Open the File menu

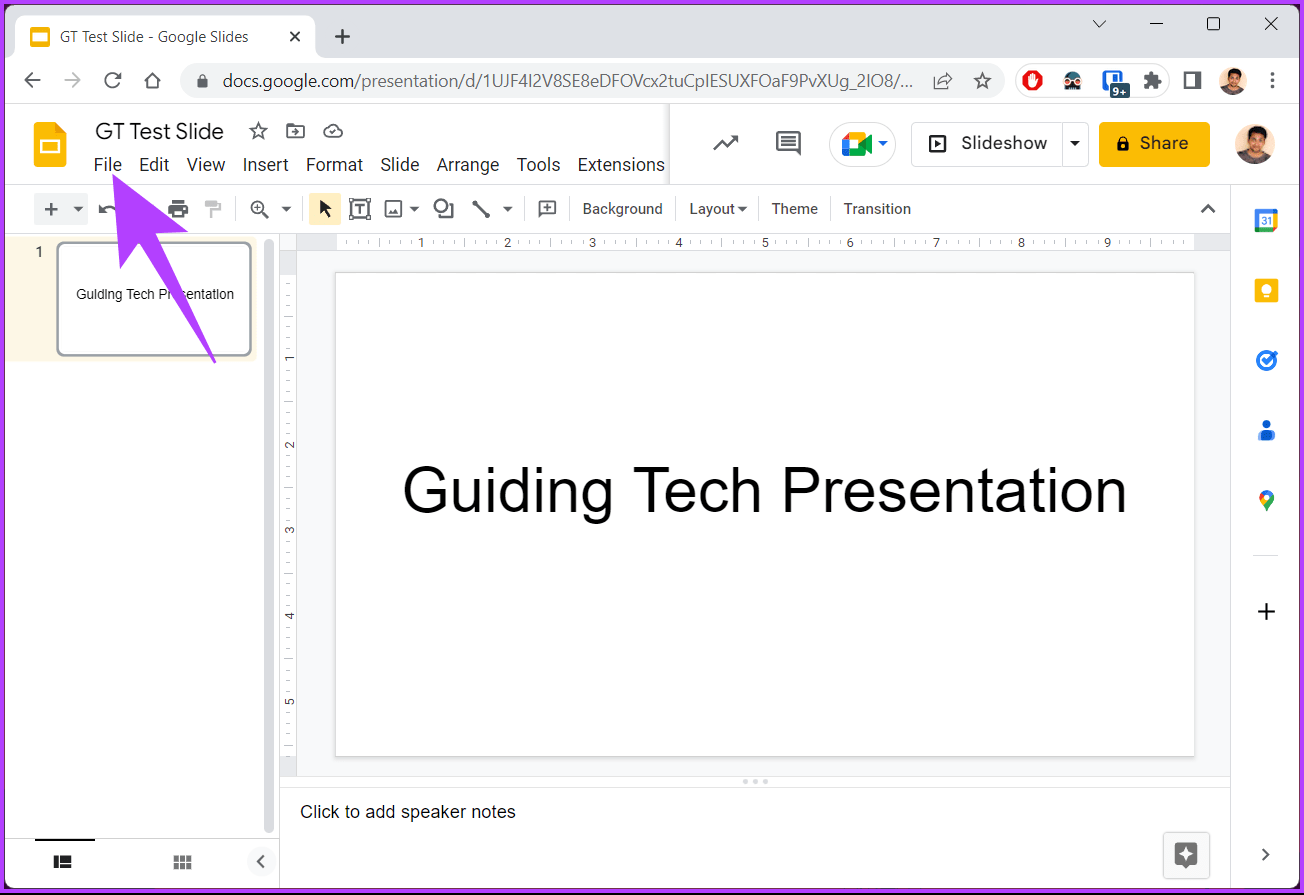point(107,164)
